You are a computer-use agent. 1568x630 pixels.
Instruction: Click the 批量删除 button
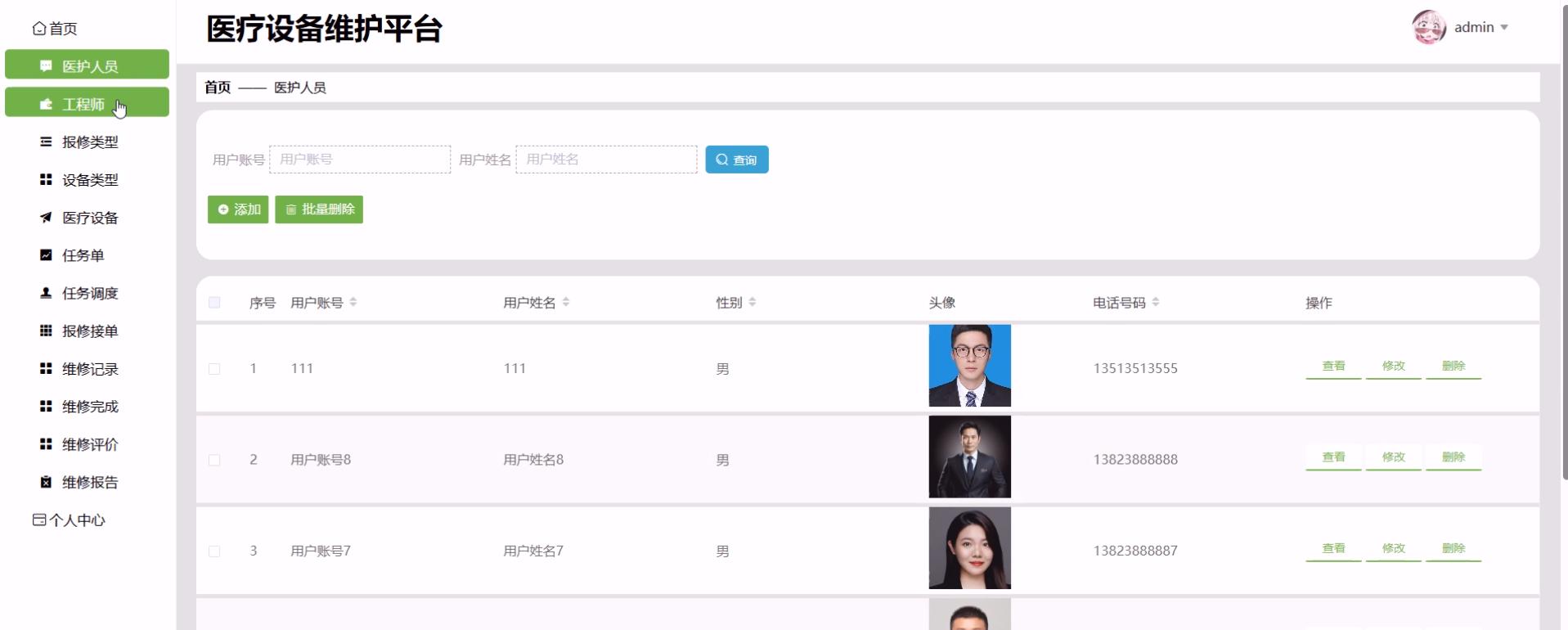(x=319, y=209)
